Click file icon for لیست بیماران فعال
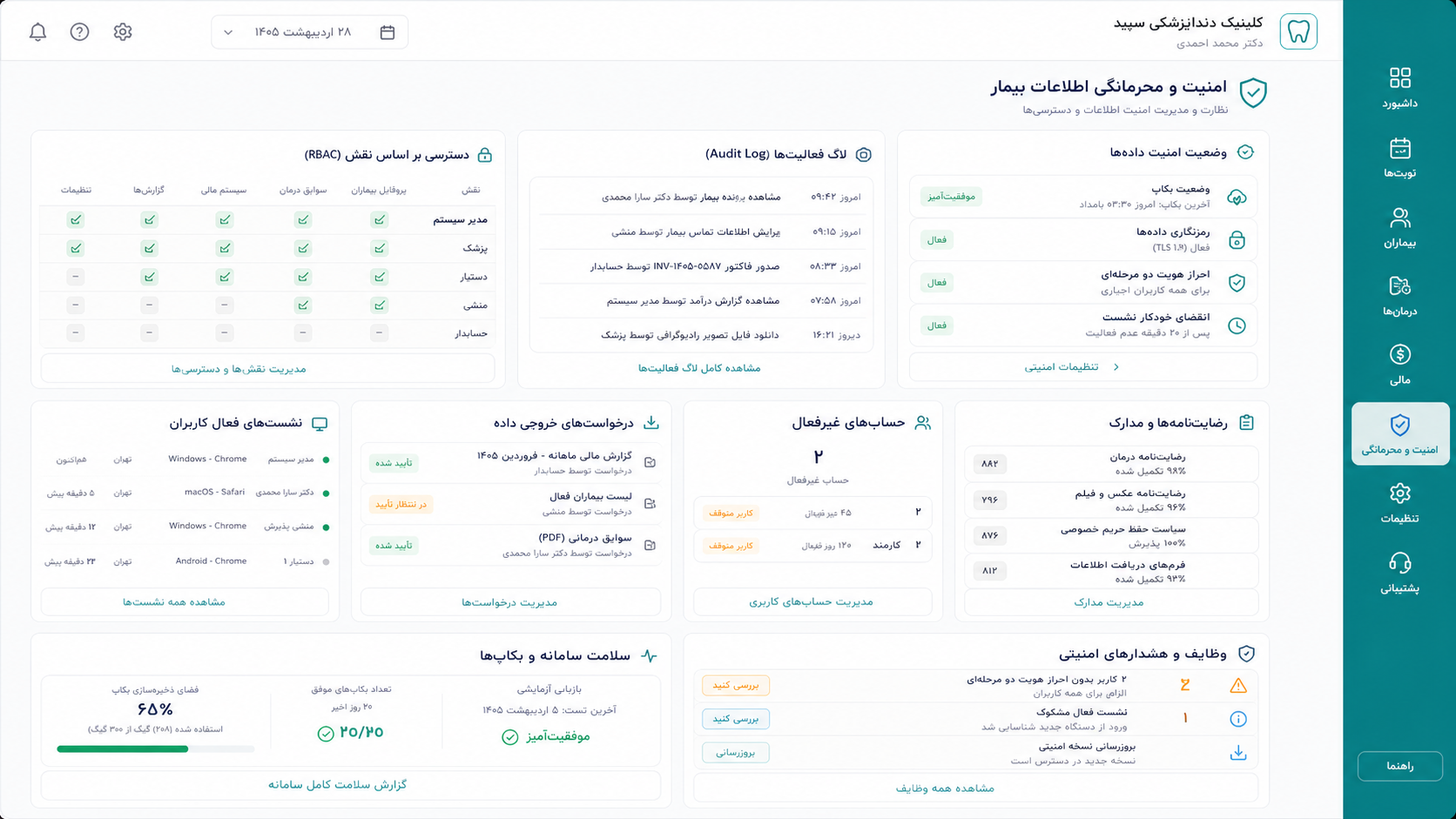This screenshot has height=819, width=1456. coord(650,503)
